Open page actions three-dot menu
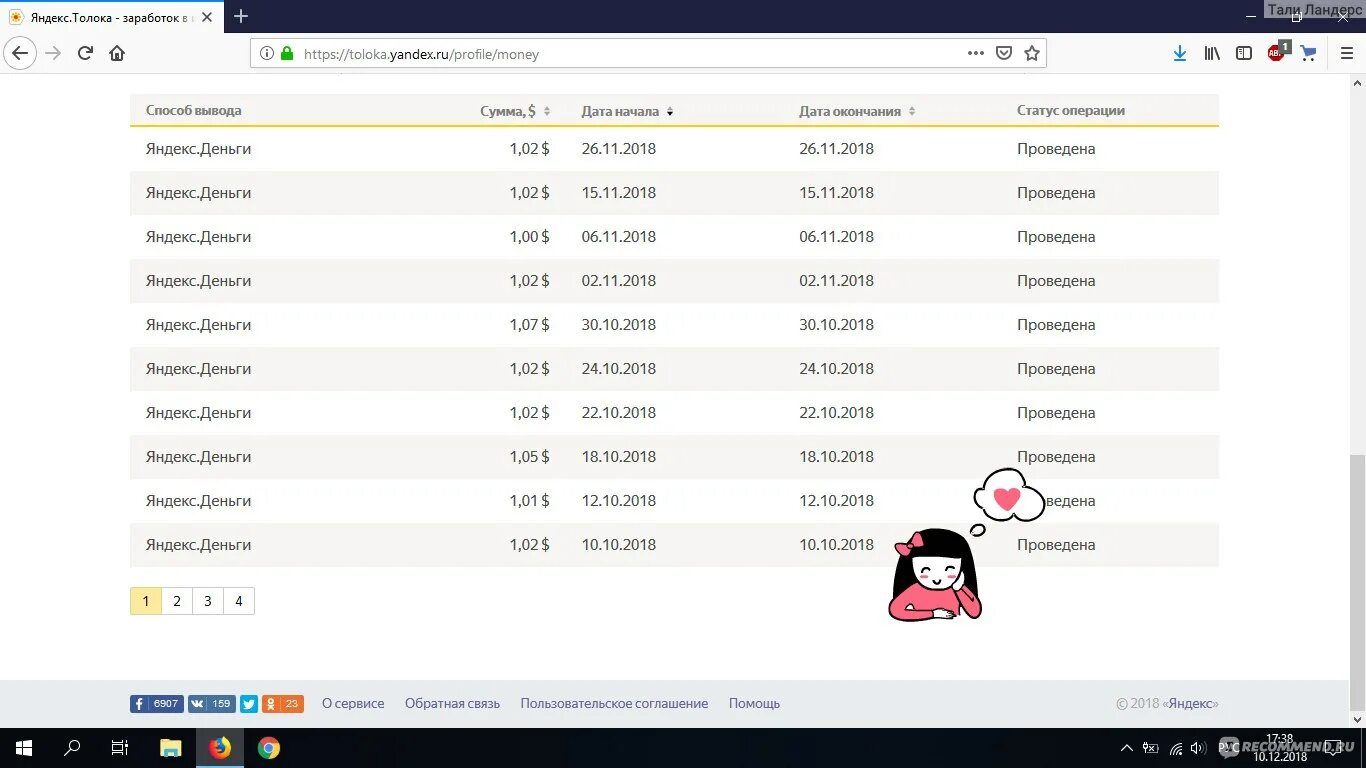Screen dimensions: 1366x768 (x=976, y=53)
